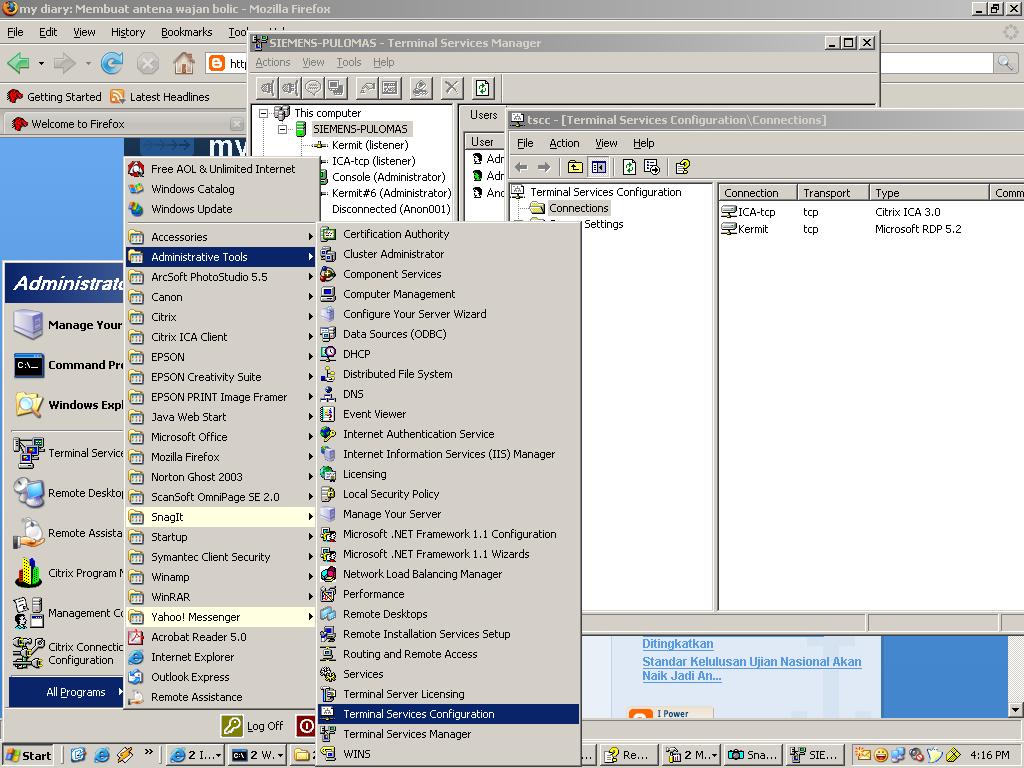Click the Firefox Reload button
1024x768 pixels.
coord(112,64)
